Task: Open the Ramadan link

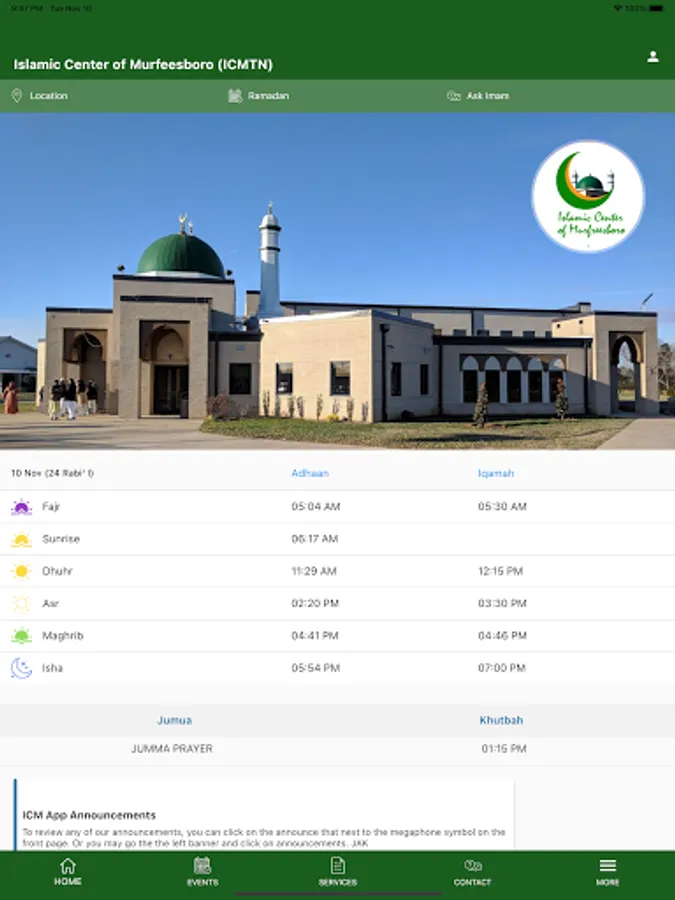Action: click(268, 96)
